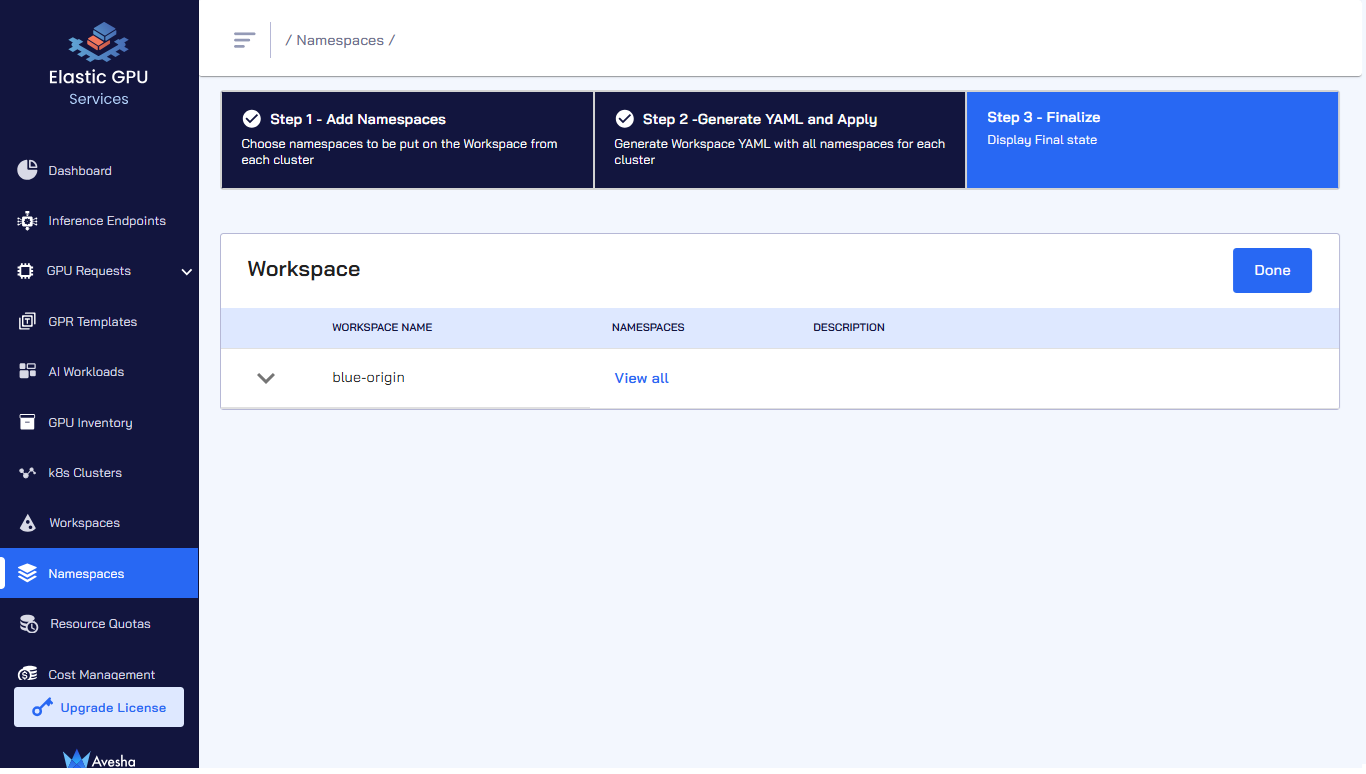Navigate to k8s Clusters
Screen dimensions: 1366x774
coord(99,473)
